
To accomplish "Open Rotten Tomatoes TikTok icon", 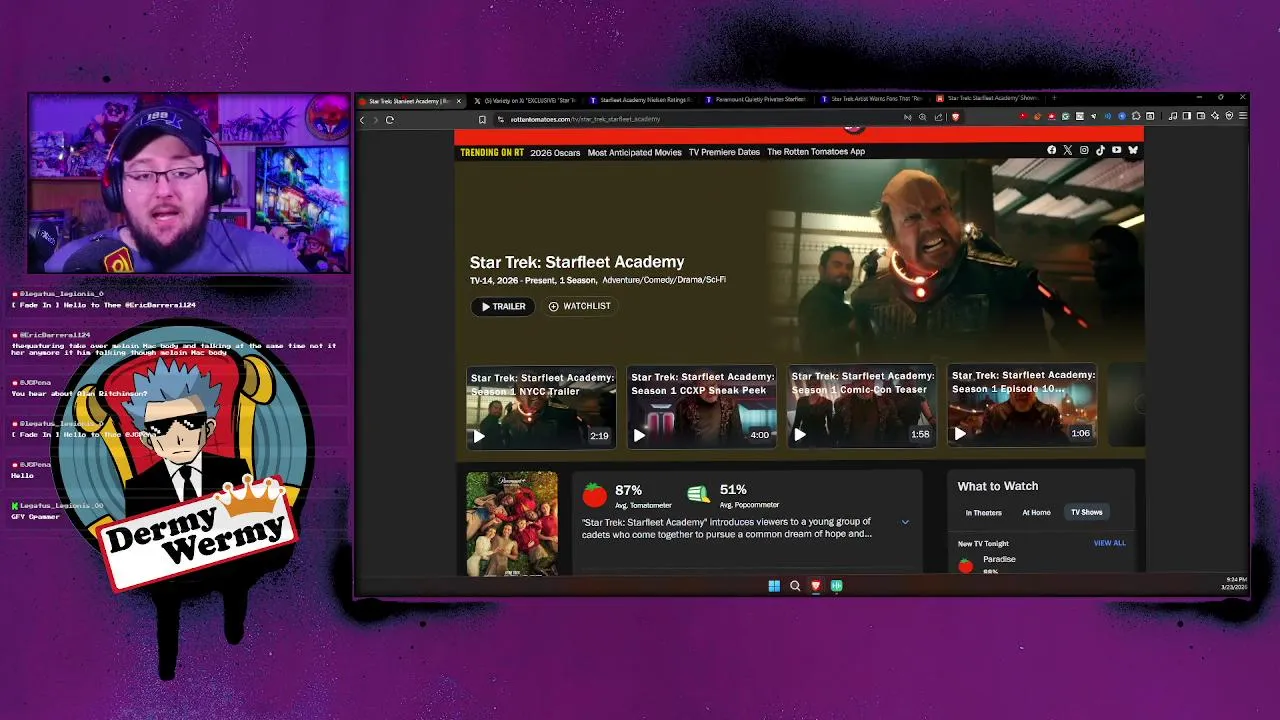I will click(1100, 150).
